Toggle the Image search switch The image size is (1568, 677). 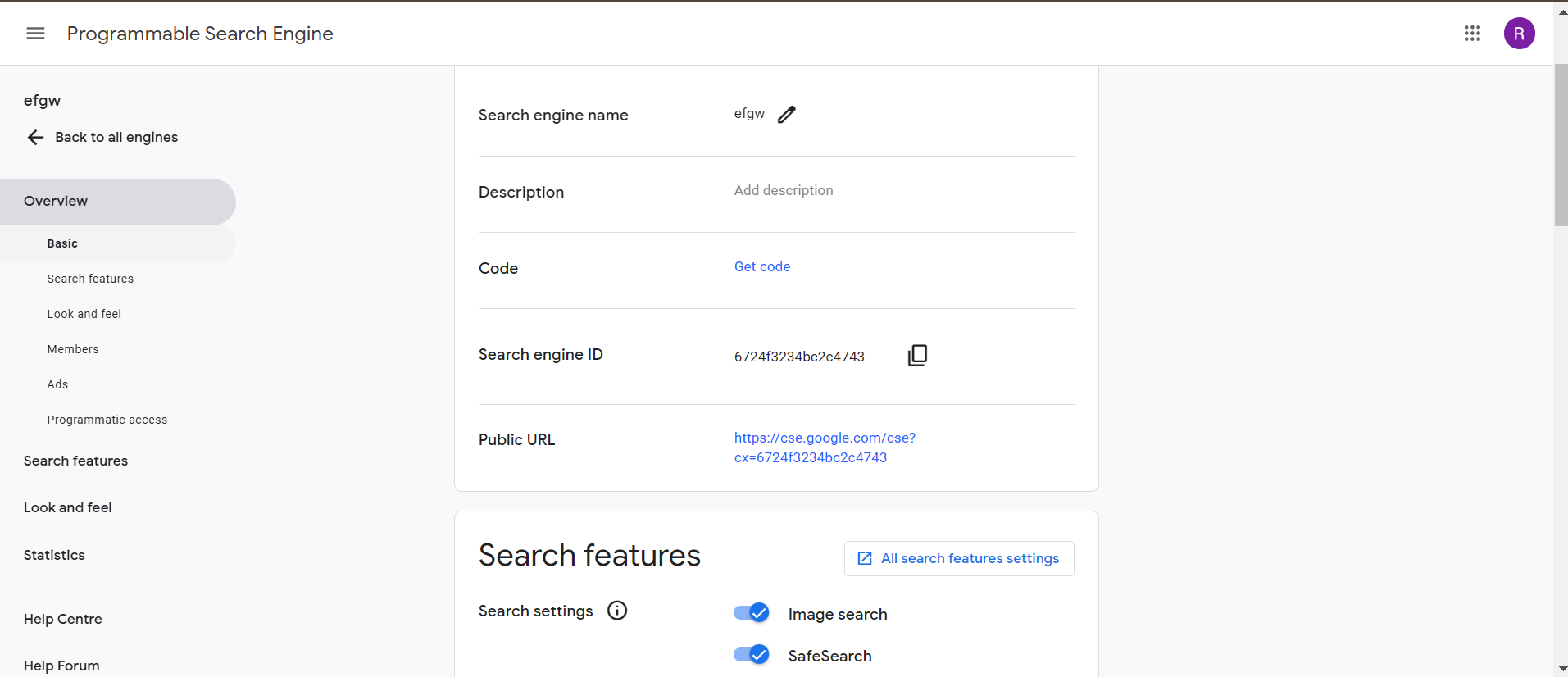tap(752, 613)
